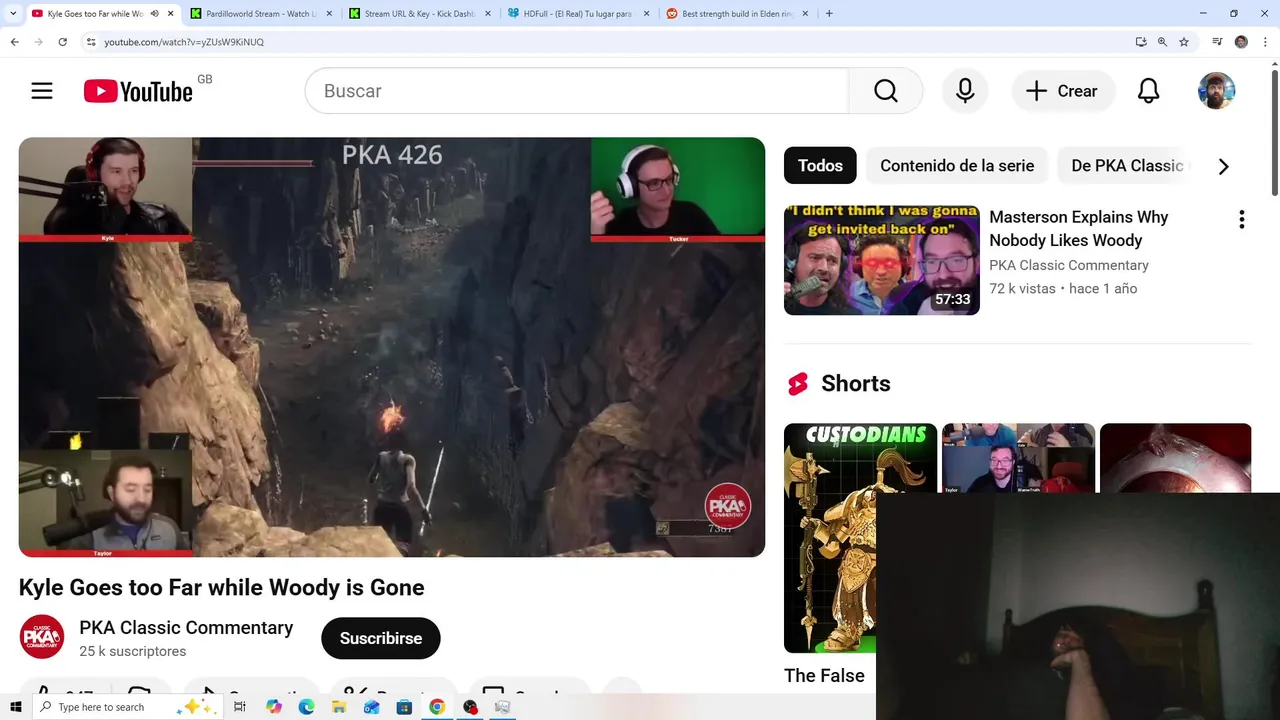Open a new browser tab
The height and width of the screenshot is (720, 1280).
(x=829, y=14)
